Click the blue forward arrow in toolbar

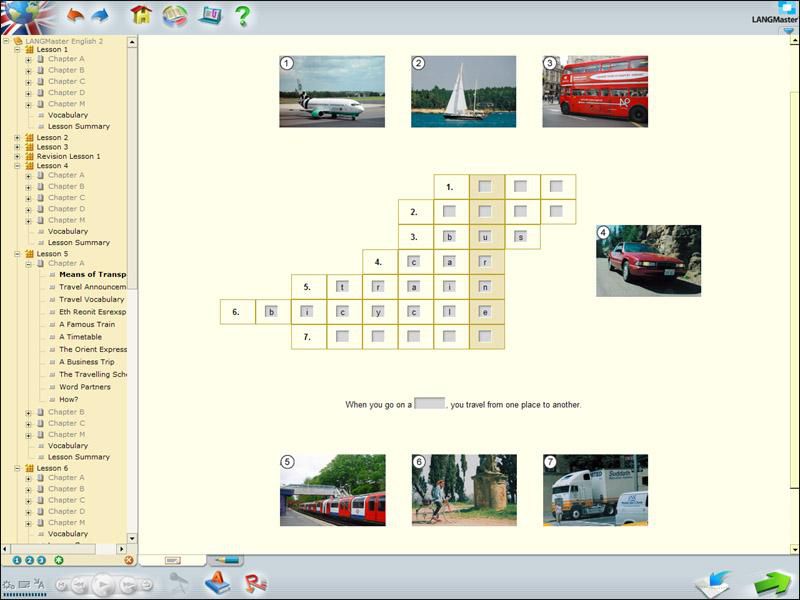[100, 15]
